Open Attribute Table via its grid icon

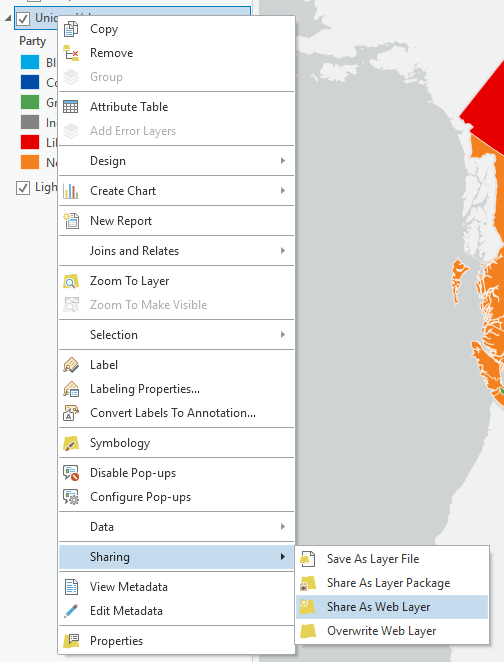coord(71,107)
